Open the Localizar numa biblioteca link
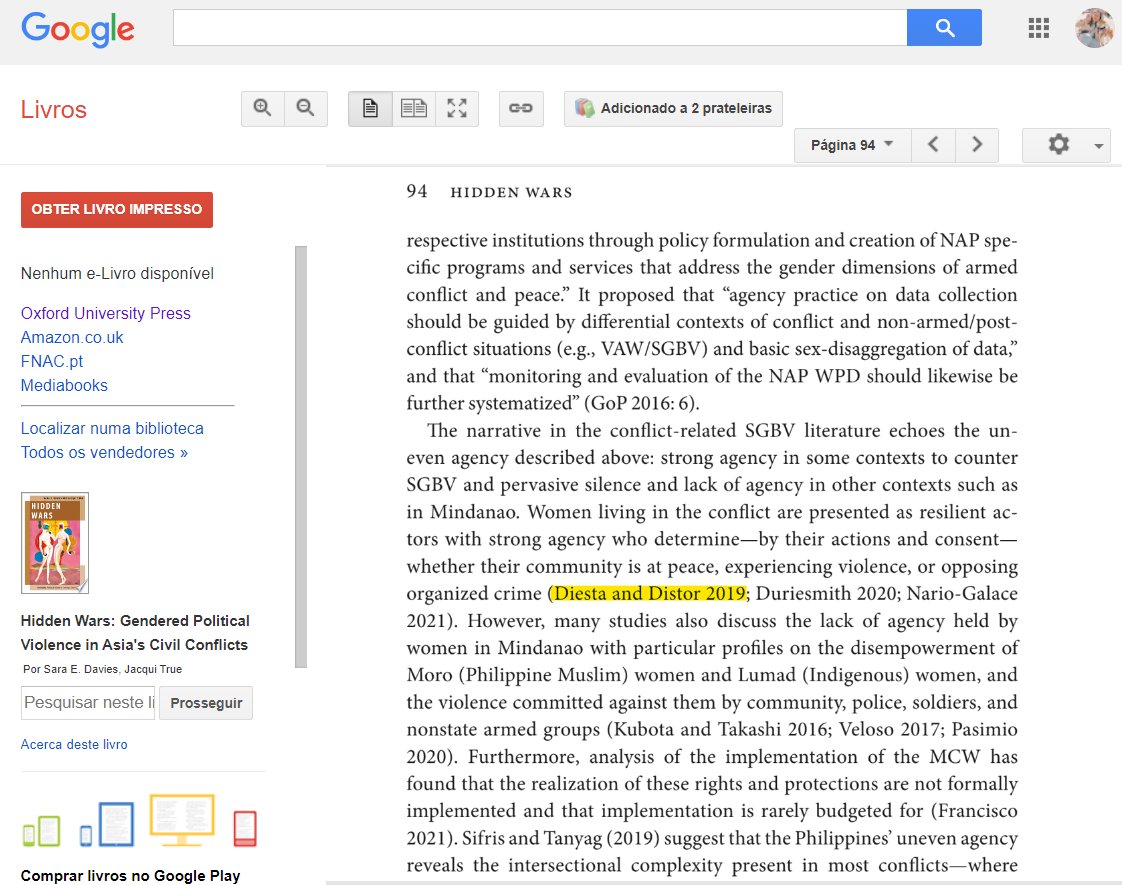The width and height of the screenshot is (1122, 885). [x=112, y=429]
